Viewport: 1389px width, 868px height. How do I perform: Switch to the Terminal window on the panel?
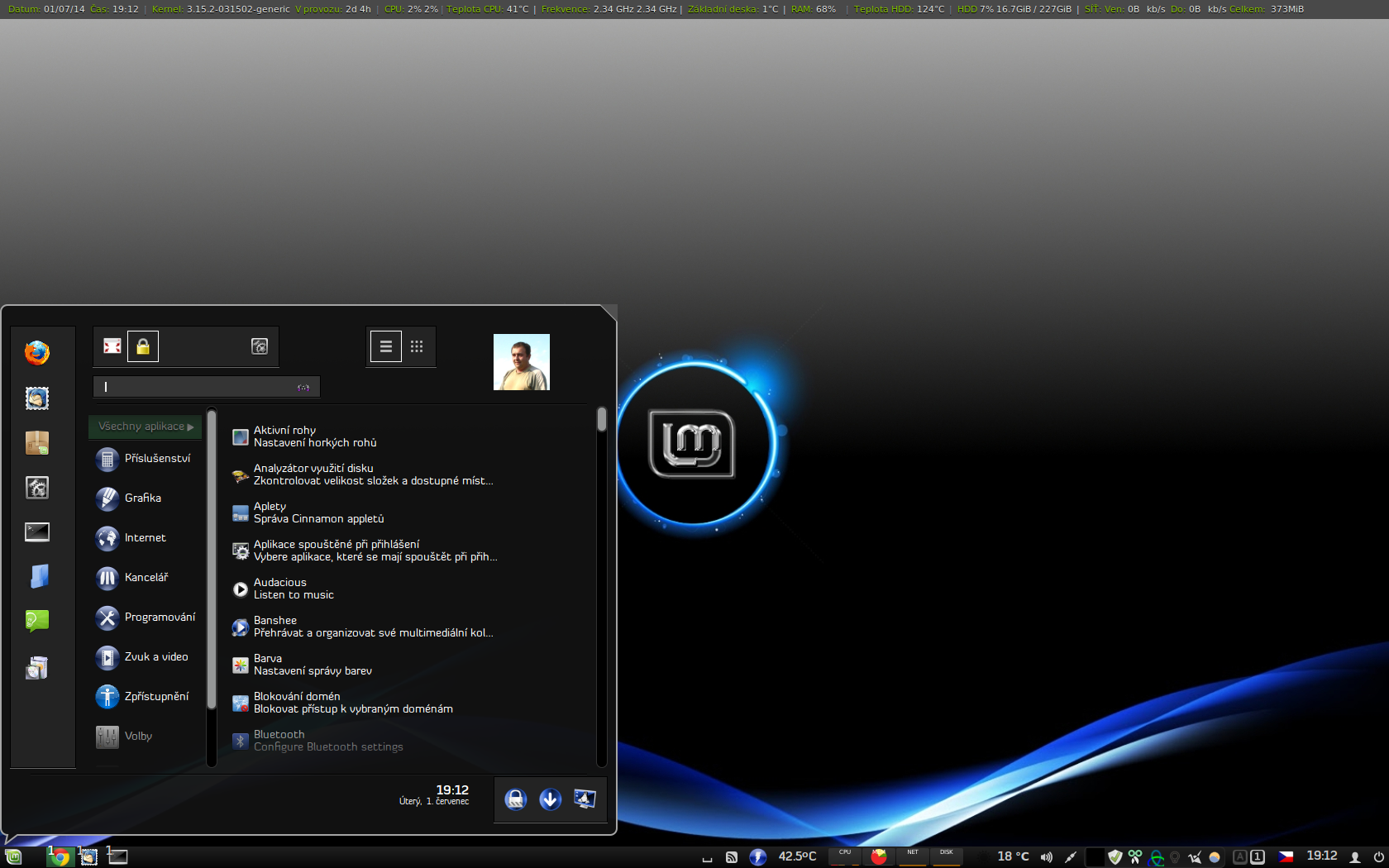pos(117,857)
